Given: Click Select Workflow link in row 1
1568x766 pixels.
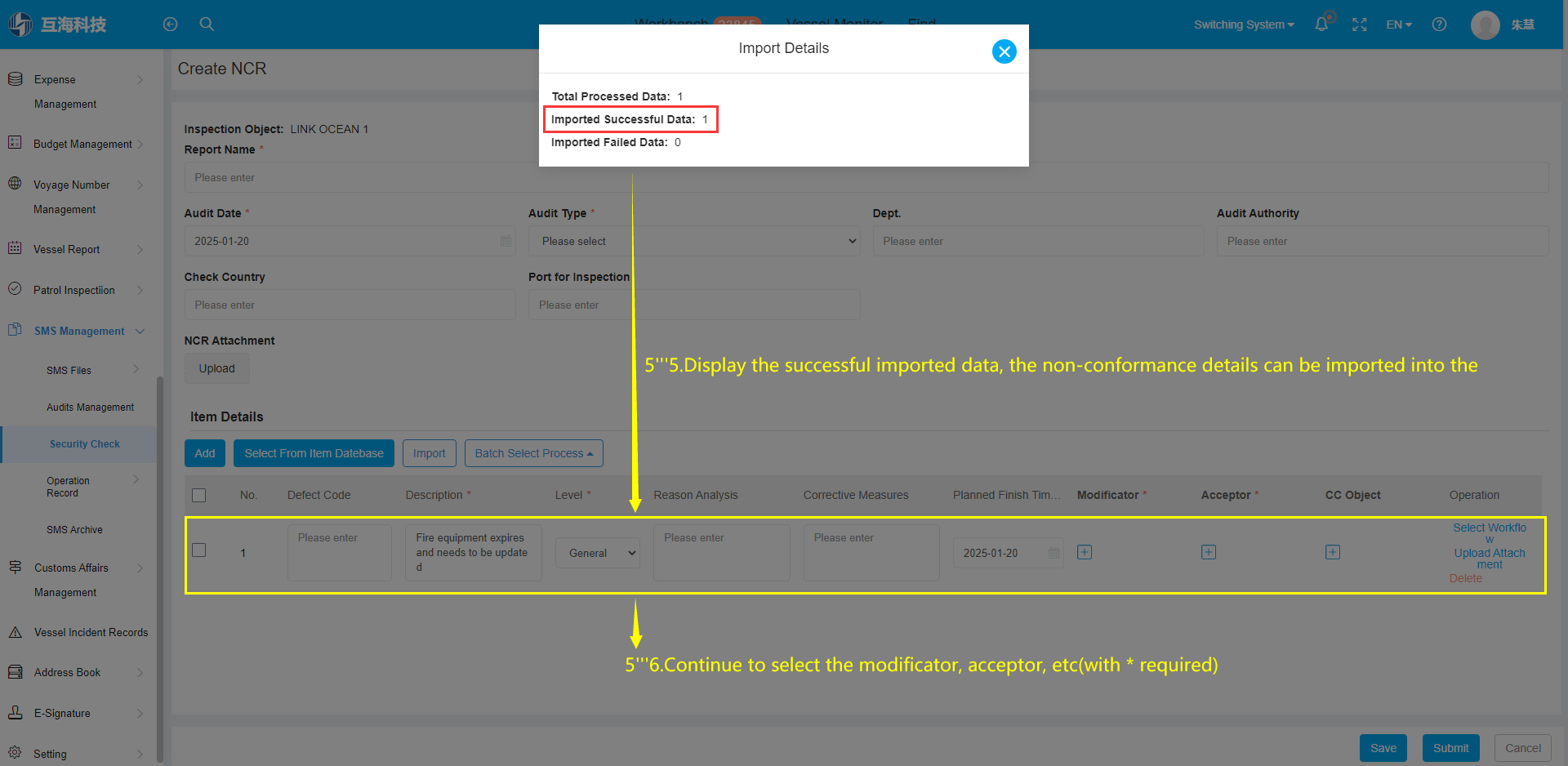Looking at the screenshot, I should (x=1490, y=533).
